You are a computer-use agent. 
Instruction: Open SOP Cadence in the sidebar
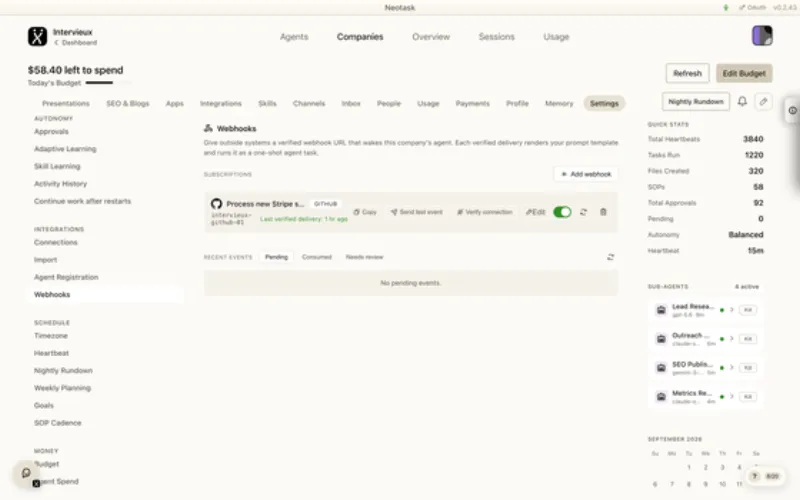click(x=58, y=423)
